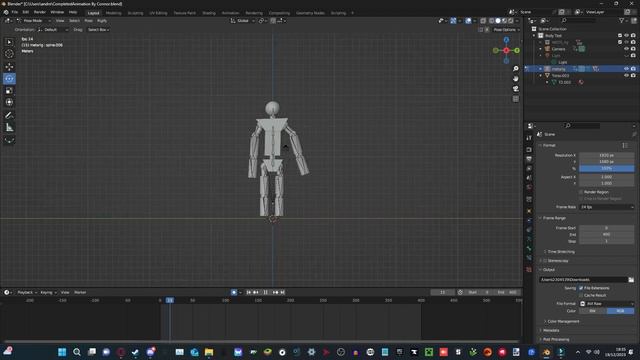Open the Marker menu in the timeline

coord(80,292)
